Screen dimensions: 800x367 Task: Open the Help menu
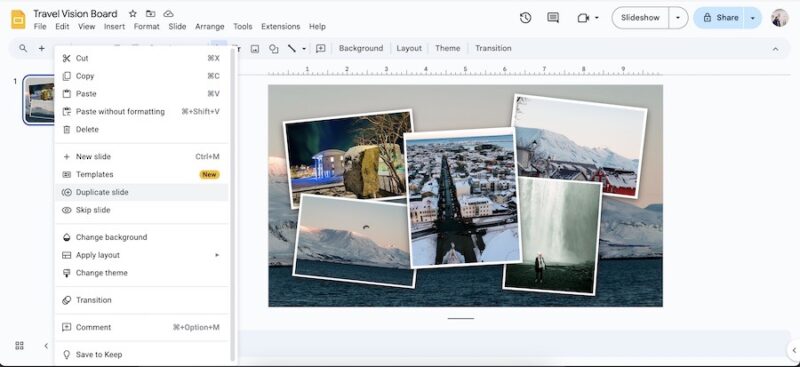pos(317,27)
